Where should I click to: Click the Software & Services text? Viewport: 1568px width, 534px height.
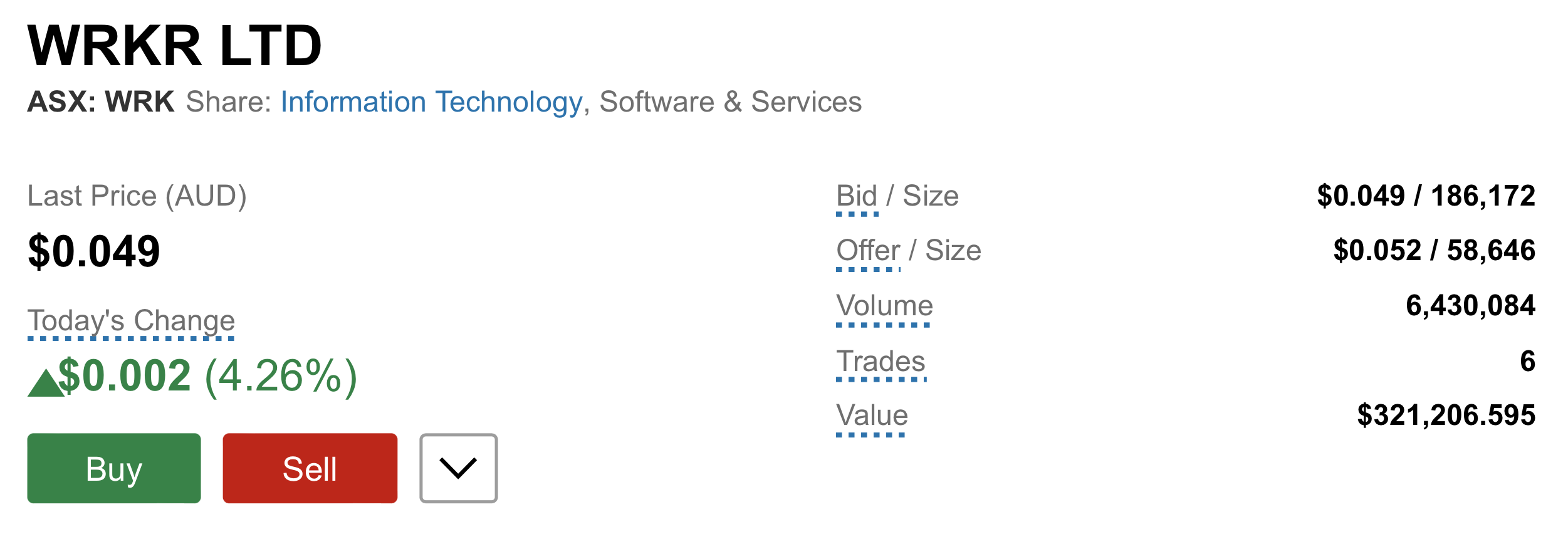point(730,102)
